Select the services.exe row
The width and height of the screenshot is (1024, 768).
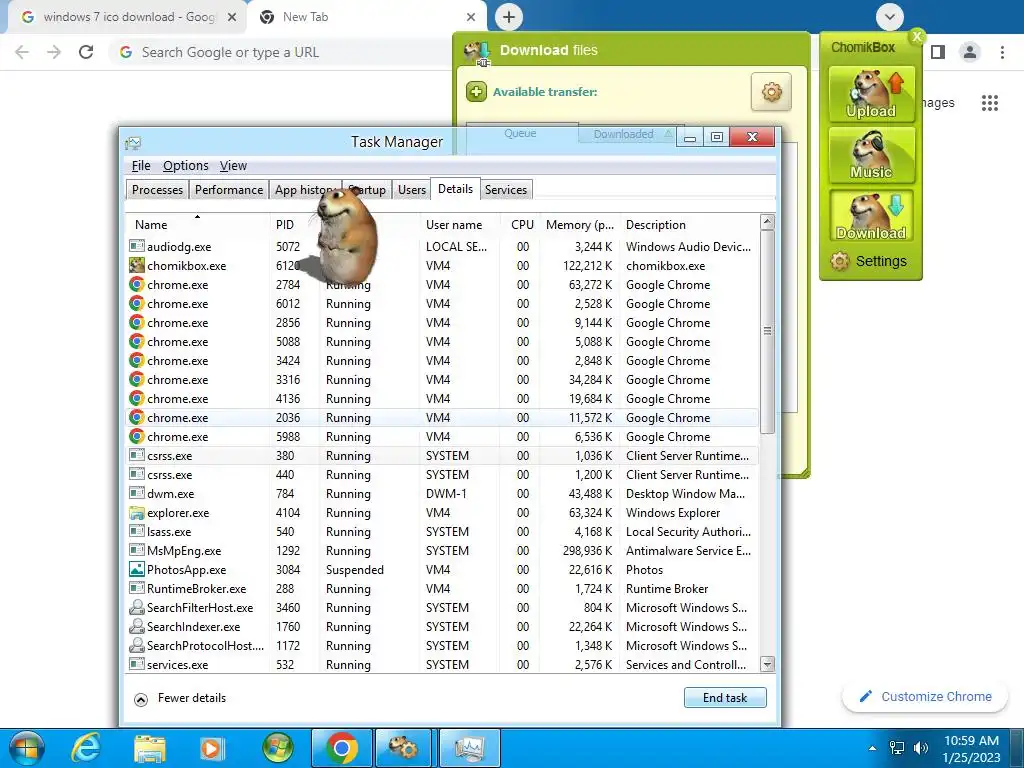pyautogui.click(x=441, y=664)
